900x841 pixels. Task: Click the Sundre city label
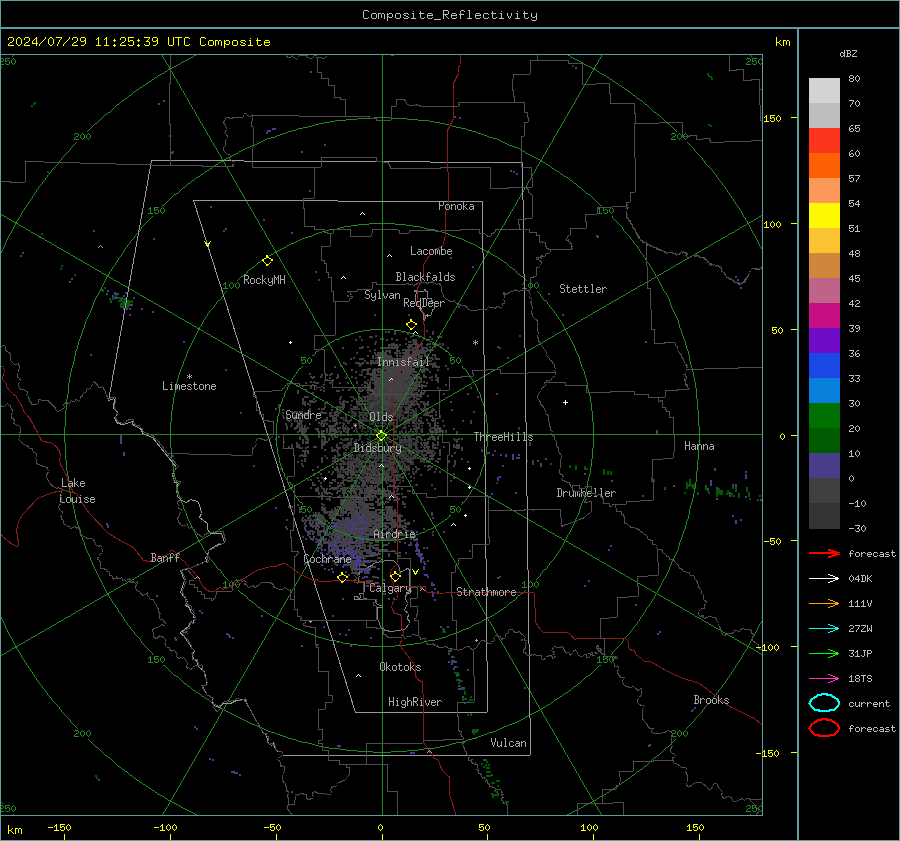303,415
